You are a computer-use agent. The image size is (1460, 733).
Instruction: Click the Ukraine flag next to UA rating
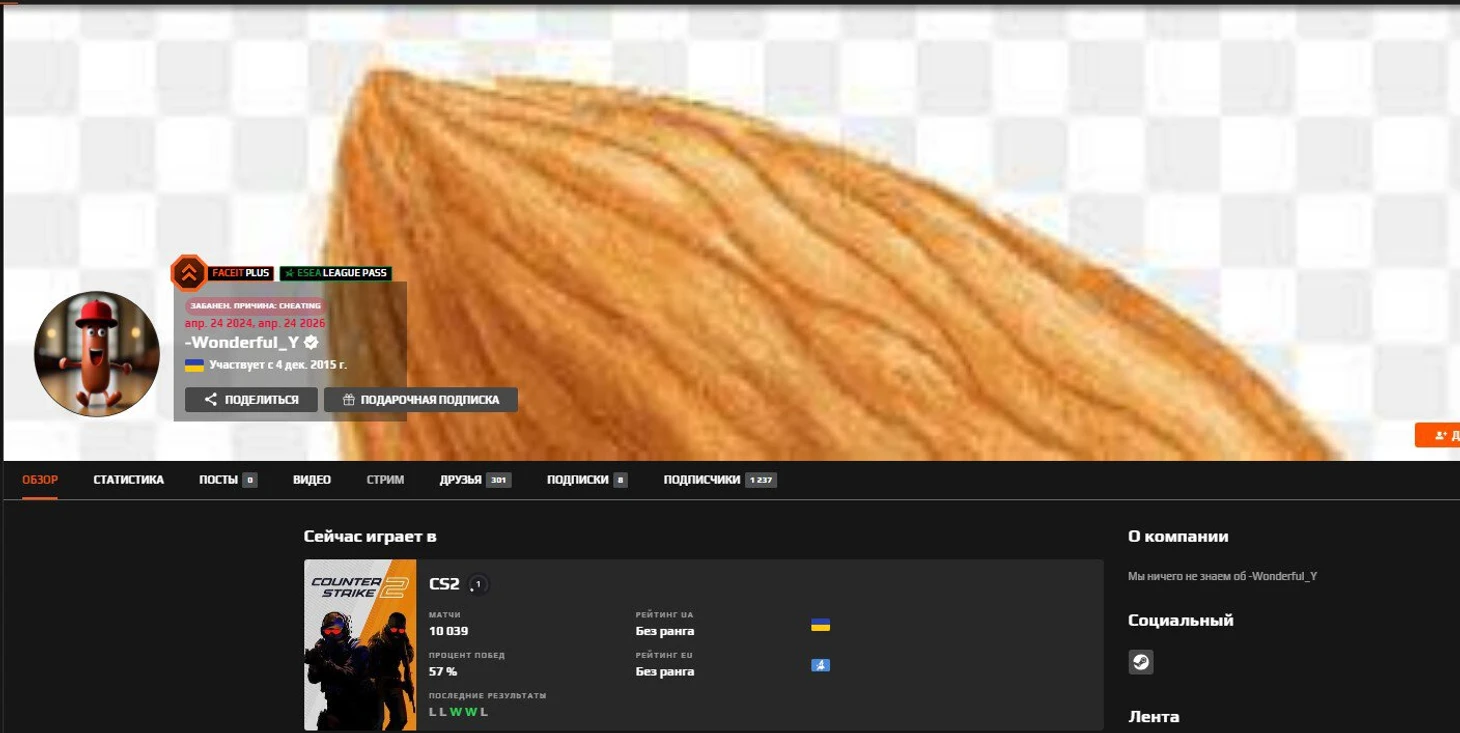(820, 625)
